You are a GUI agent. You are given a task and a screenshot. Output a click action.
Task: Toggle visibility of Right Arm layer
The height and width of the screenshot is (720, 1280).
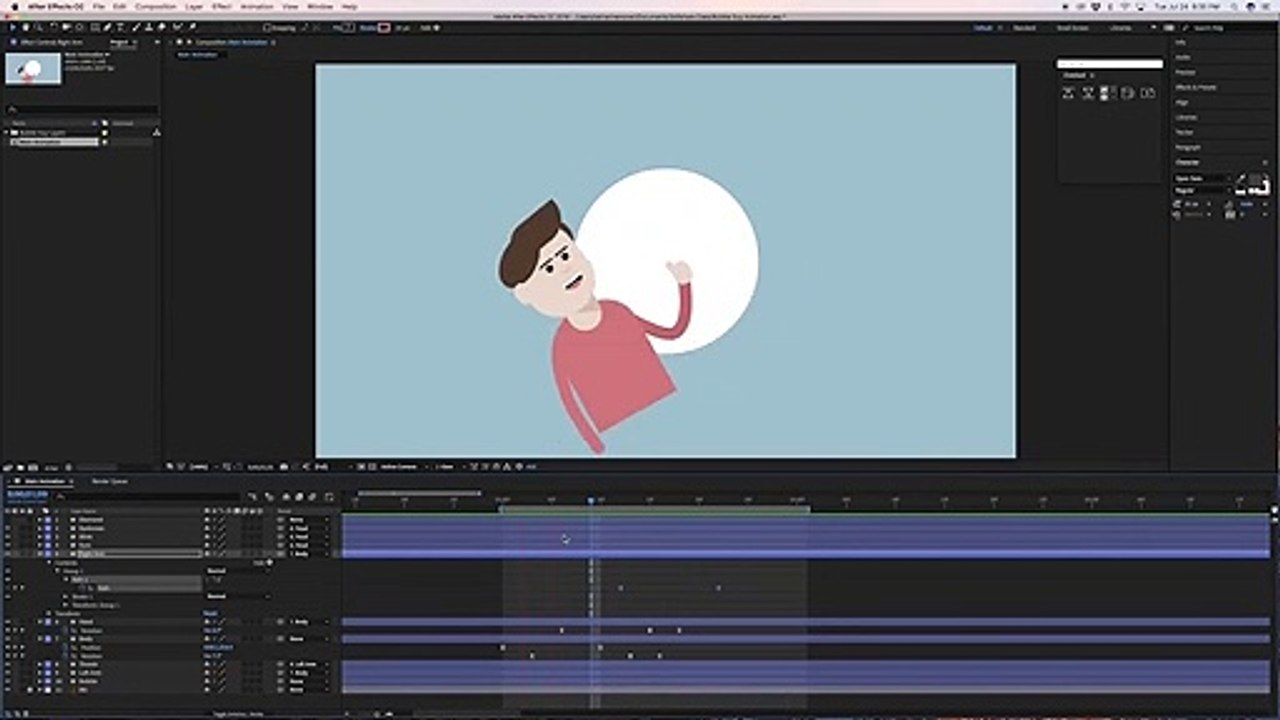[8, 553]
